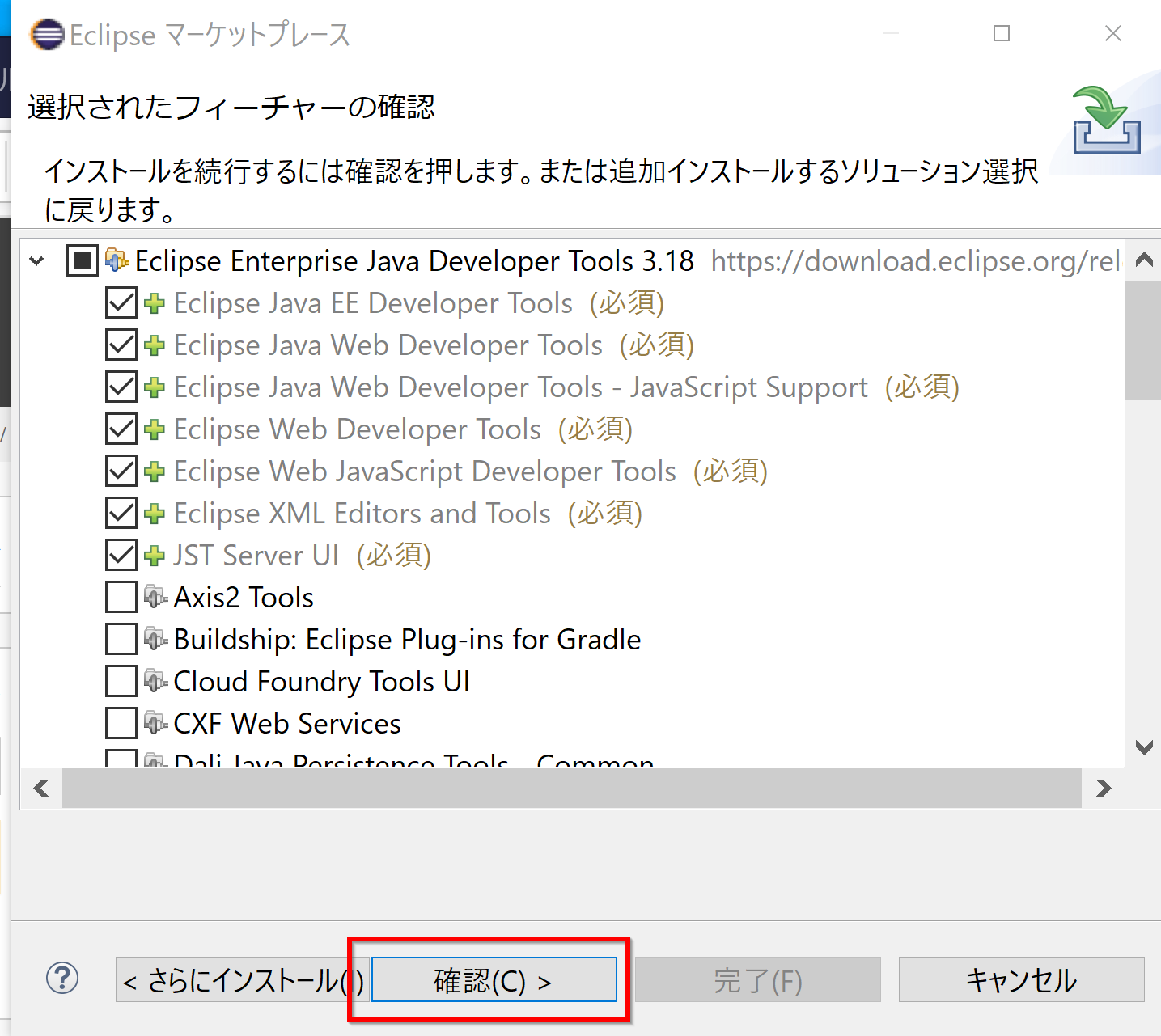This screenshot has height=1036, width=1161.
Task: Enable Buildship: Eclipse Plug-ins for Gradle checkbox
Action: click(121, 640)
